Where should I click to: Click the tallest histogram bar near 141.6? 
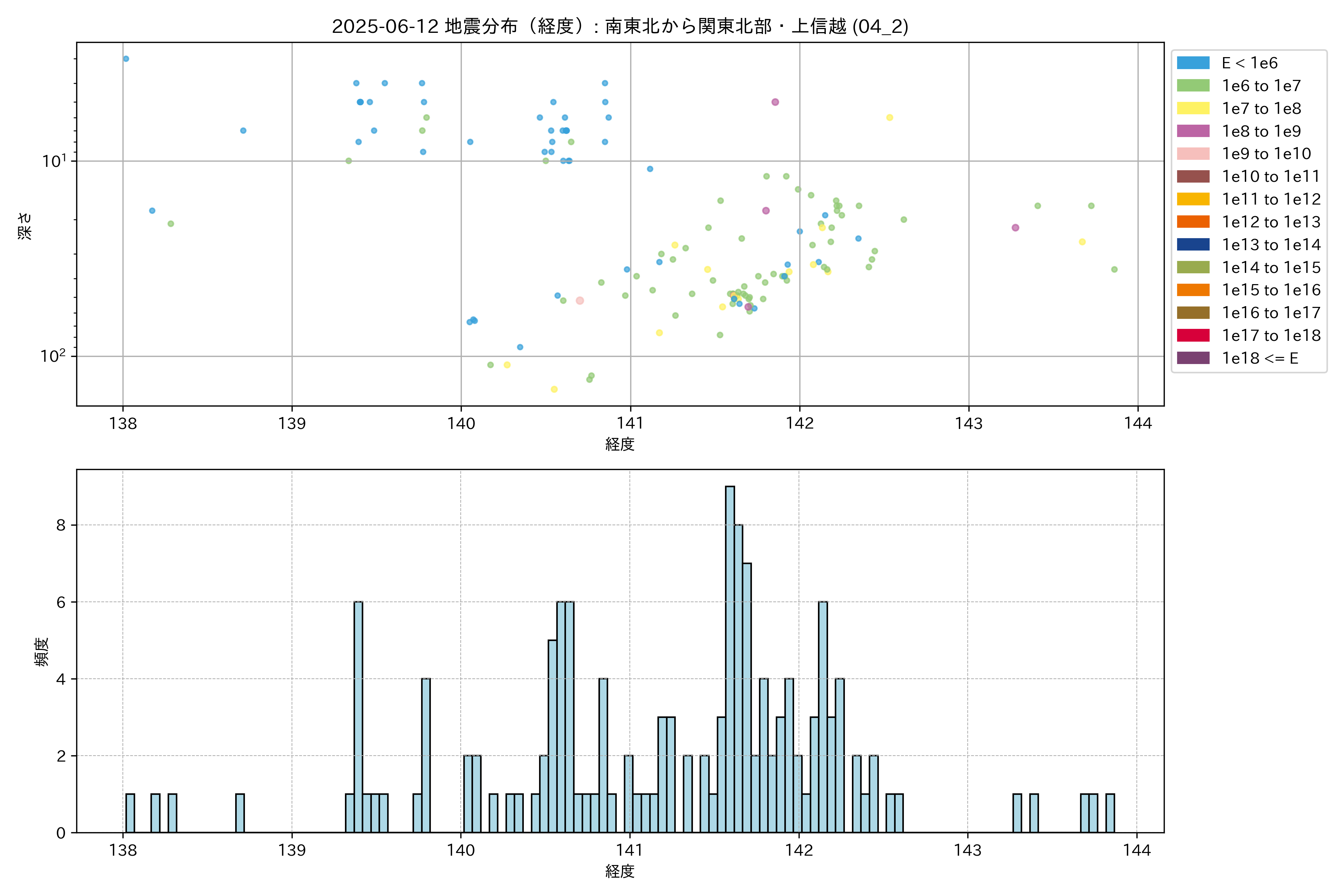click(x=730, y=657)
